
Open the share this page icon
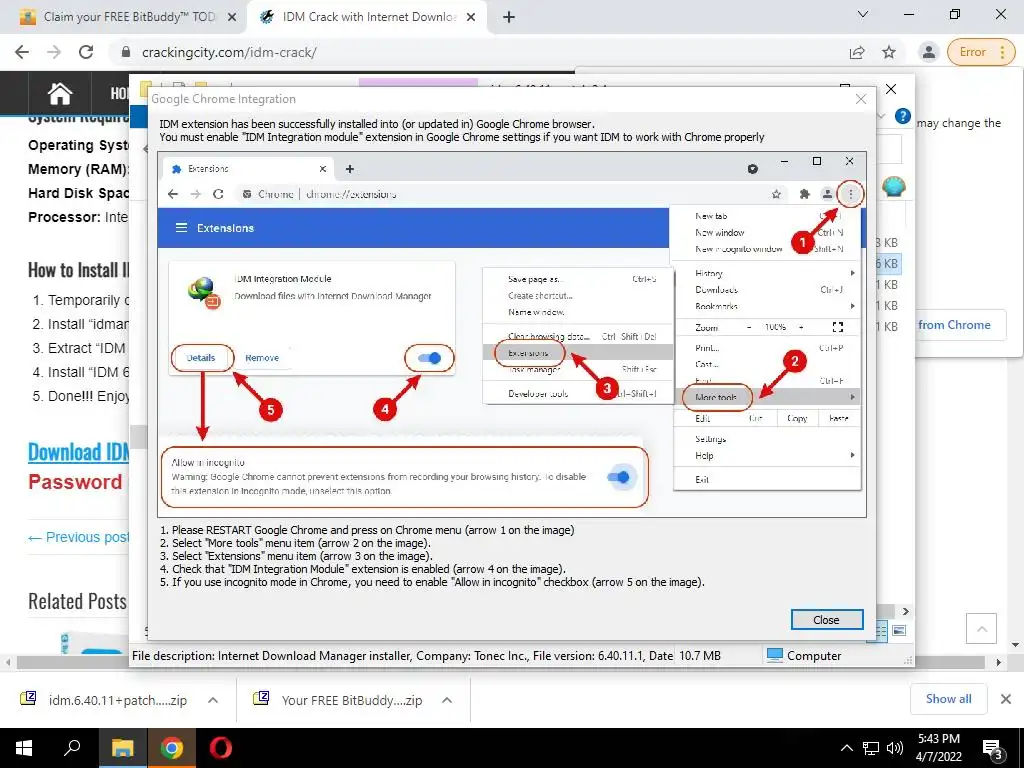[857, 52]
